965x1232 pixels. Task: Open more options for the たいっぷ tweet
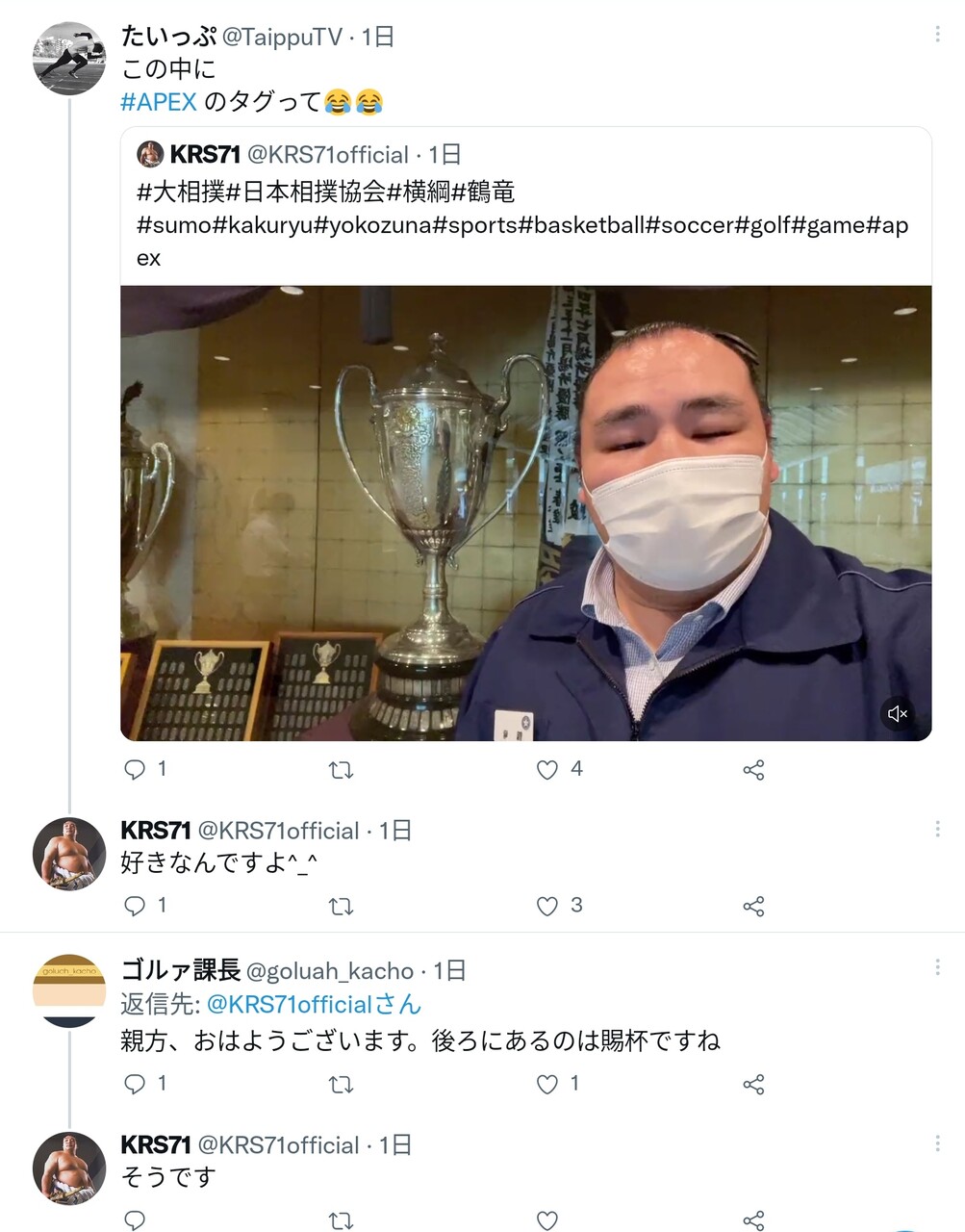tap(937, 35)
